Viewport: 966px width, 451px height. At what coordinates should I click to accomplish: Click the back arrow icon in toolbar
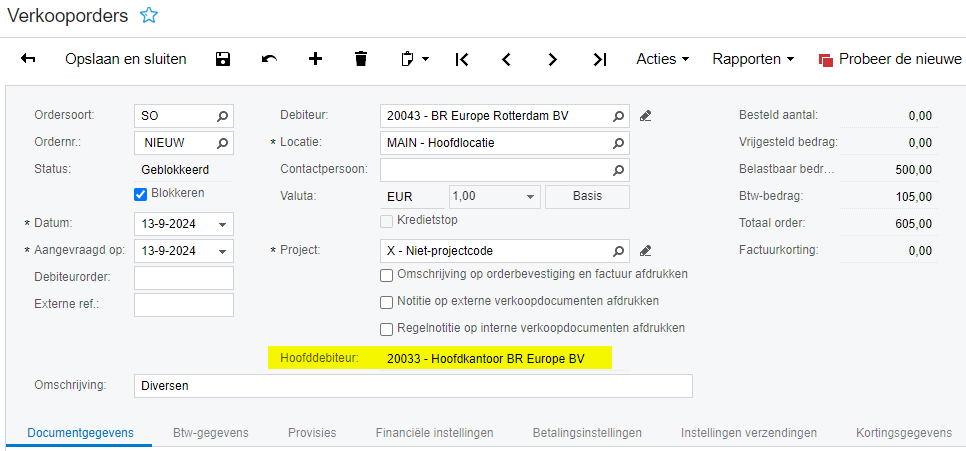pos(28,59)
